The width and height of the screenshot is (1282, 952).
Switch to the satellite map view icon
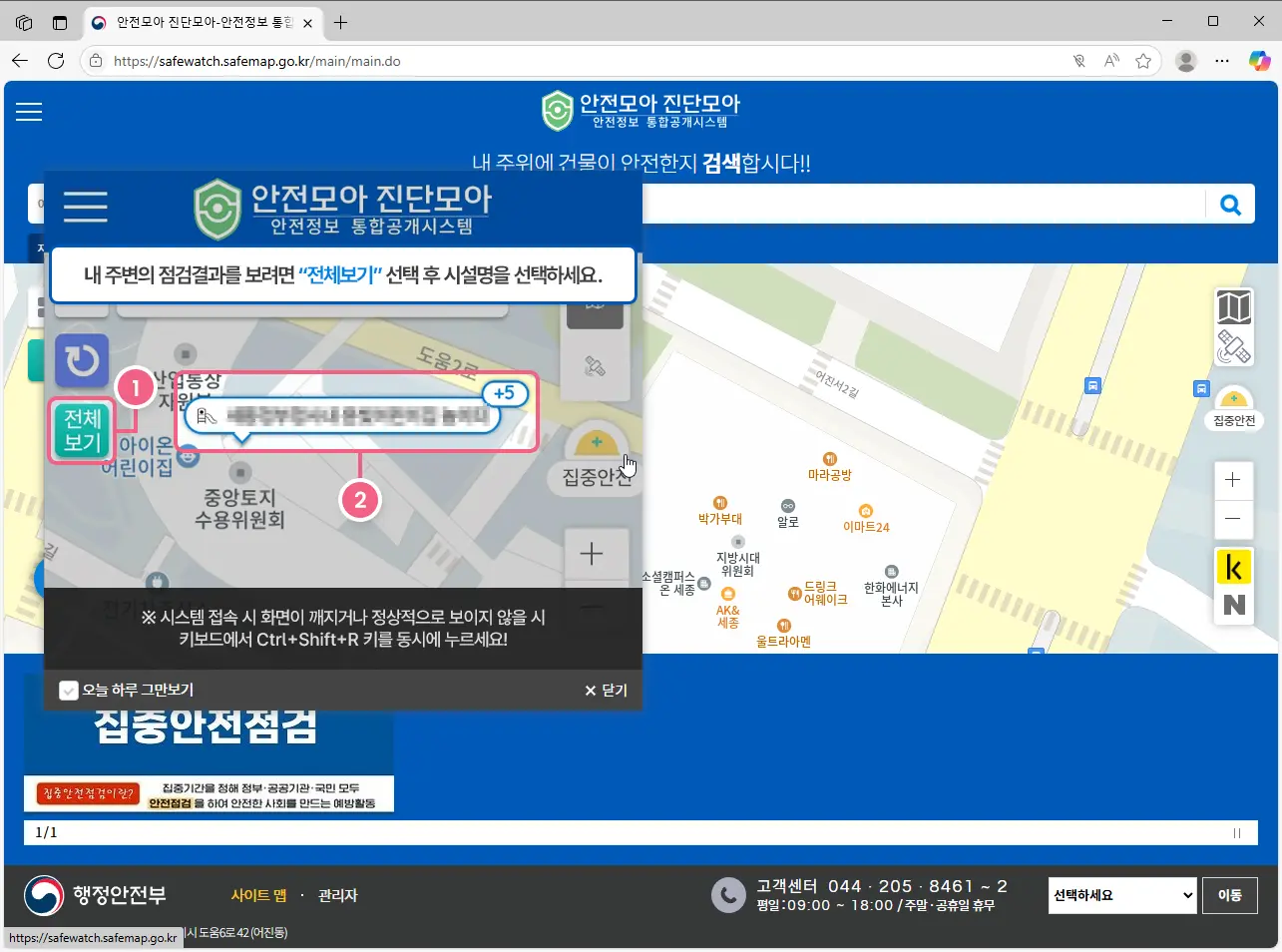tap(1234, 346)
